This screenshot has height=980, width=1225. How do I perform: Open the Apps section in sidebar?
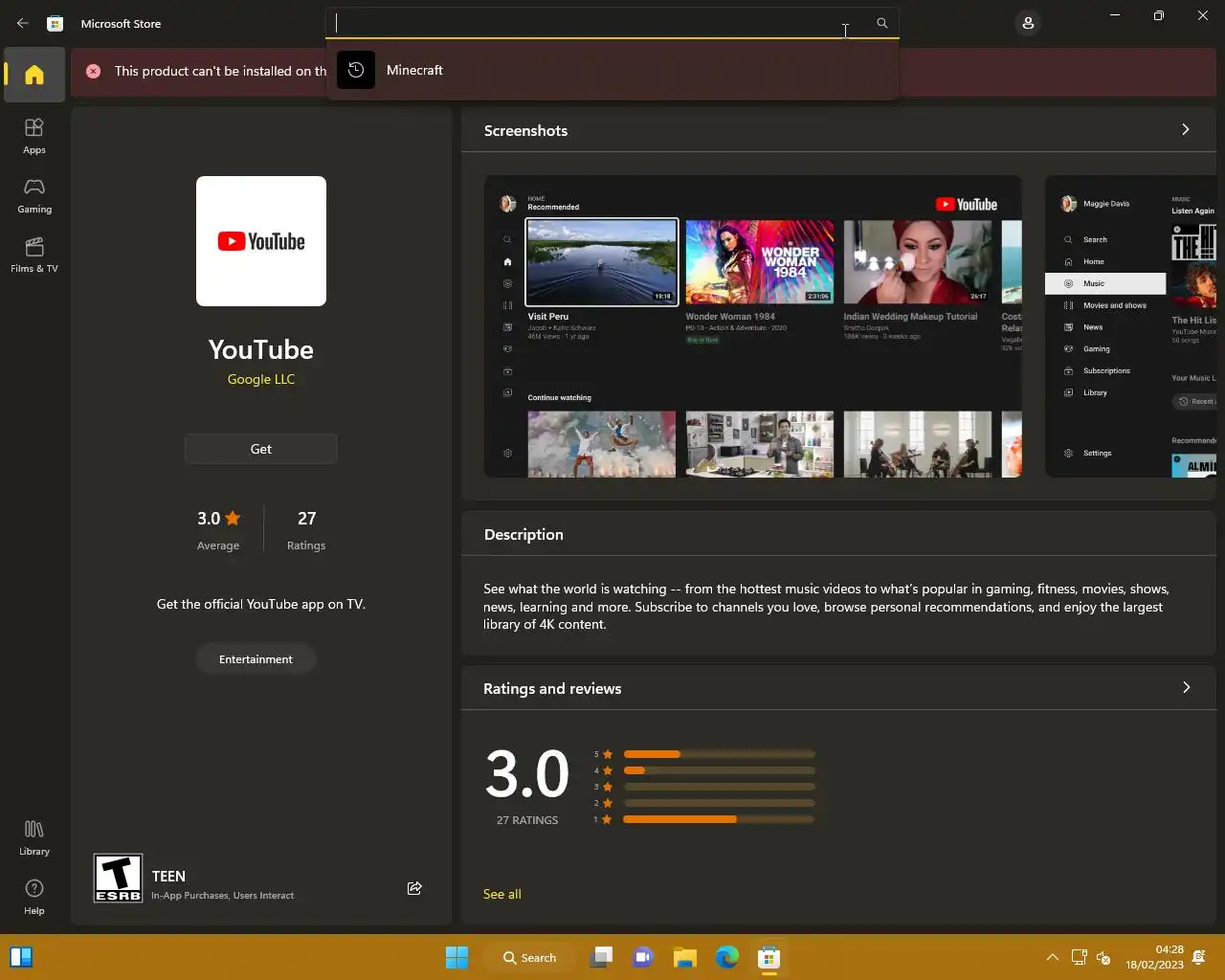click(34, 136)
